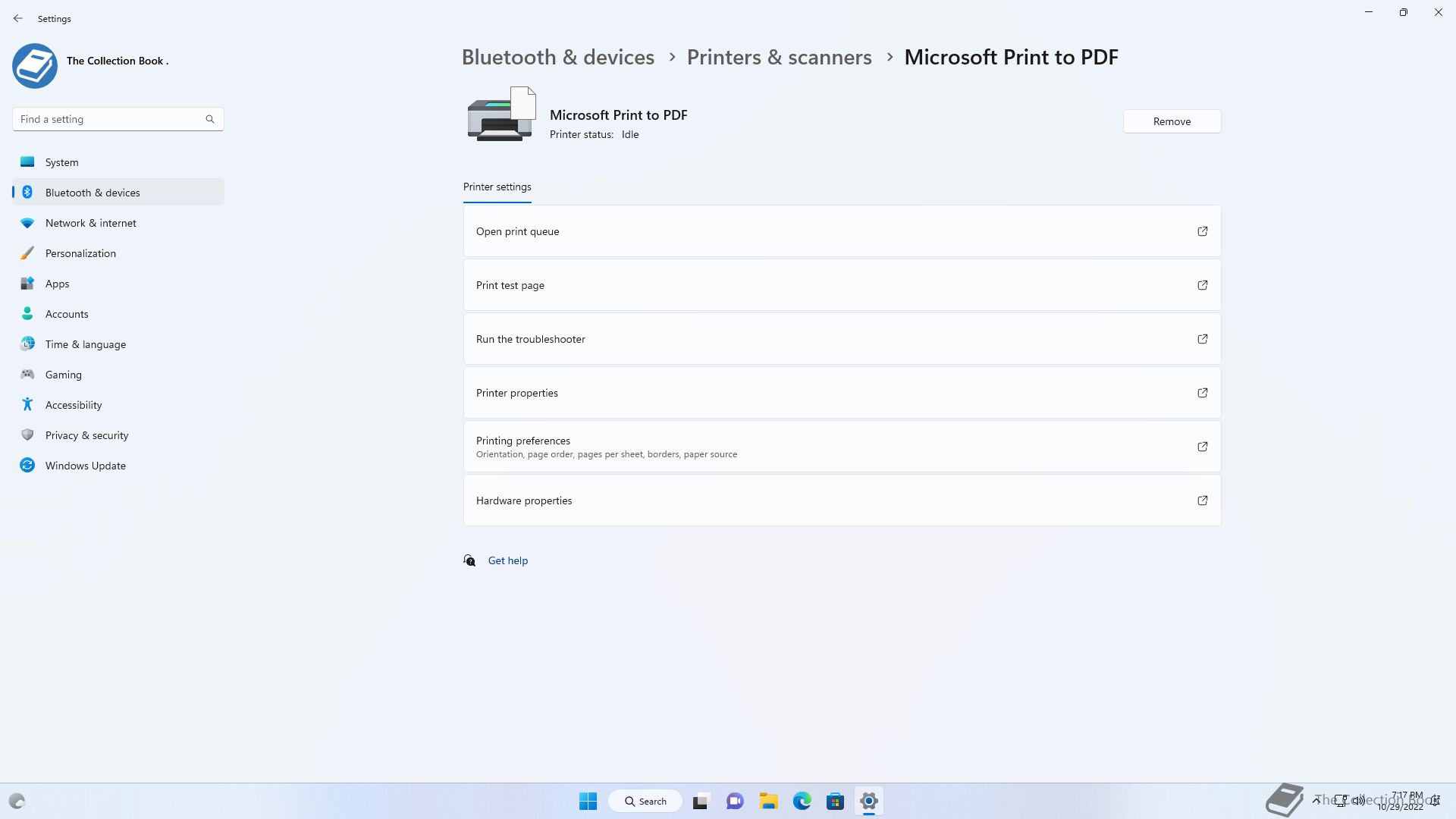The width and height of the screenshot is (1456, 819).
Task: Click the Find a setting search box
Action: 118,119
